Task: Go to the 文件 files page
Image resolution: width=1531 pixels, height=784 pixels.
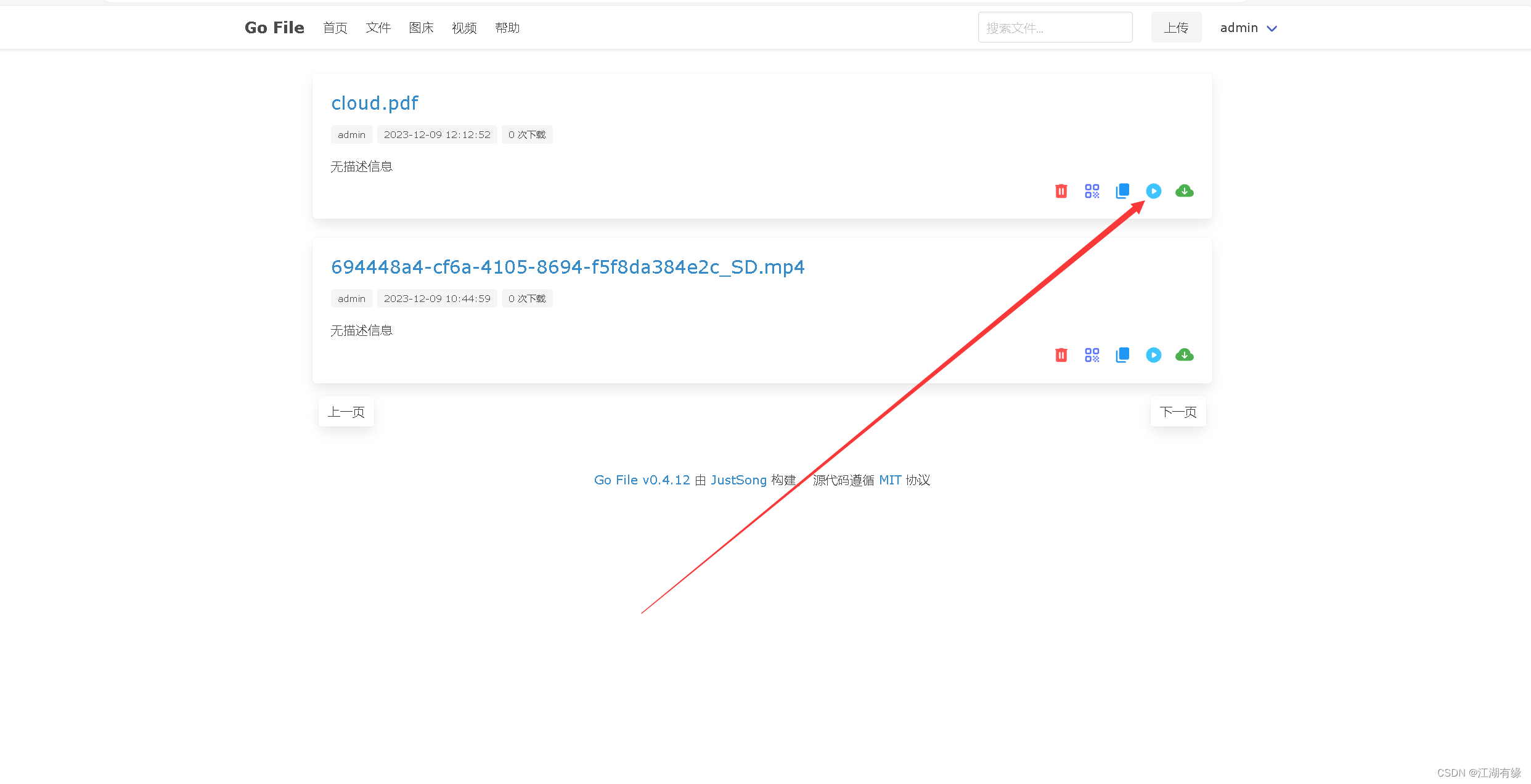Action: point(378,28)
